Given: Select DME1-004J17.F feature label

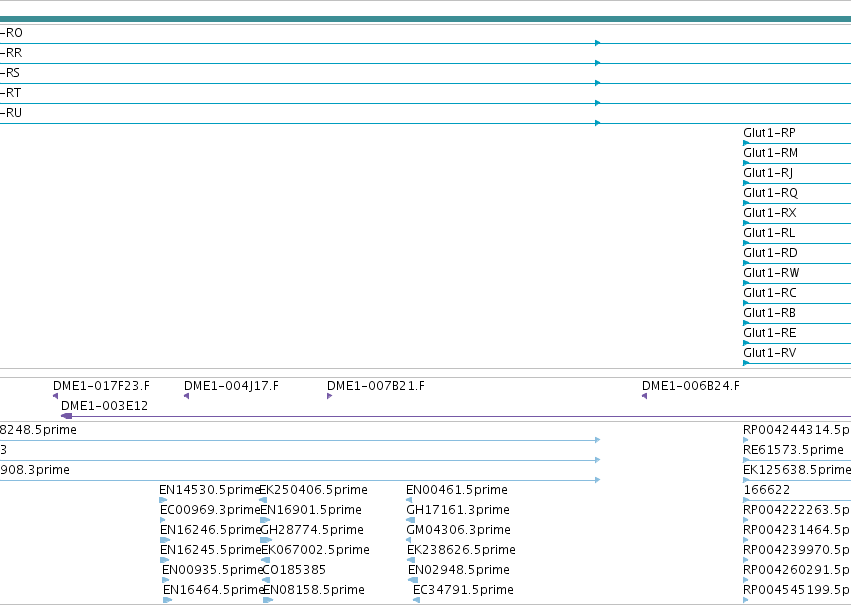Looking at the screenshot, I should click(x=231, y=386).
